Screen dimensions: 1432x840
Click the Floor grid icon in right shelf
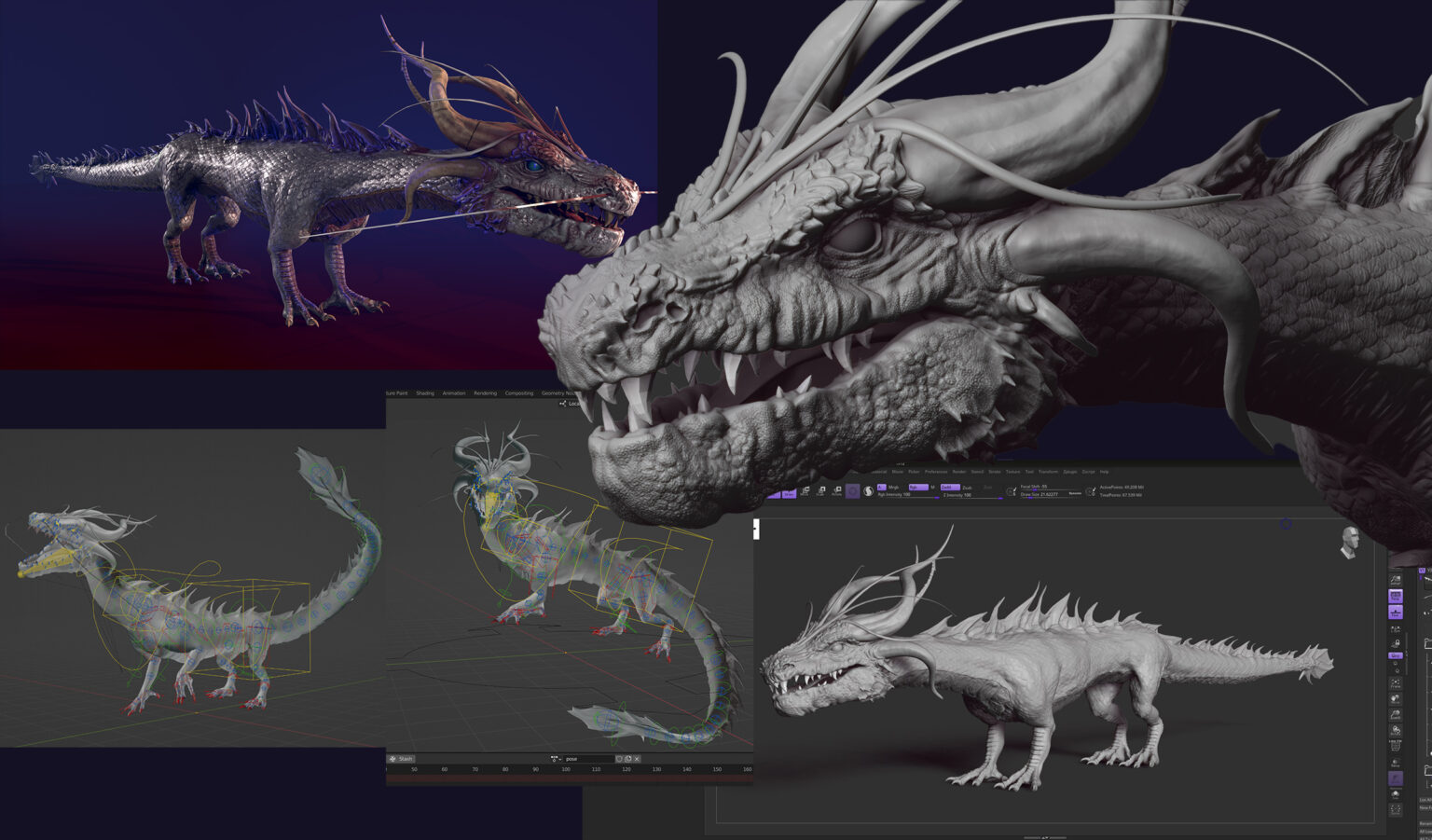[1396, 612]
